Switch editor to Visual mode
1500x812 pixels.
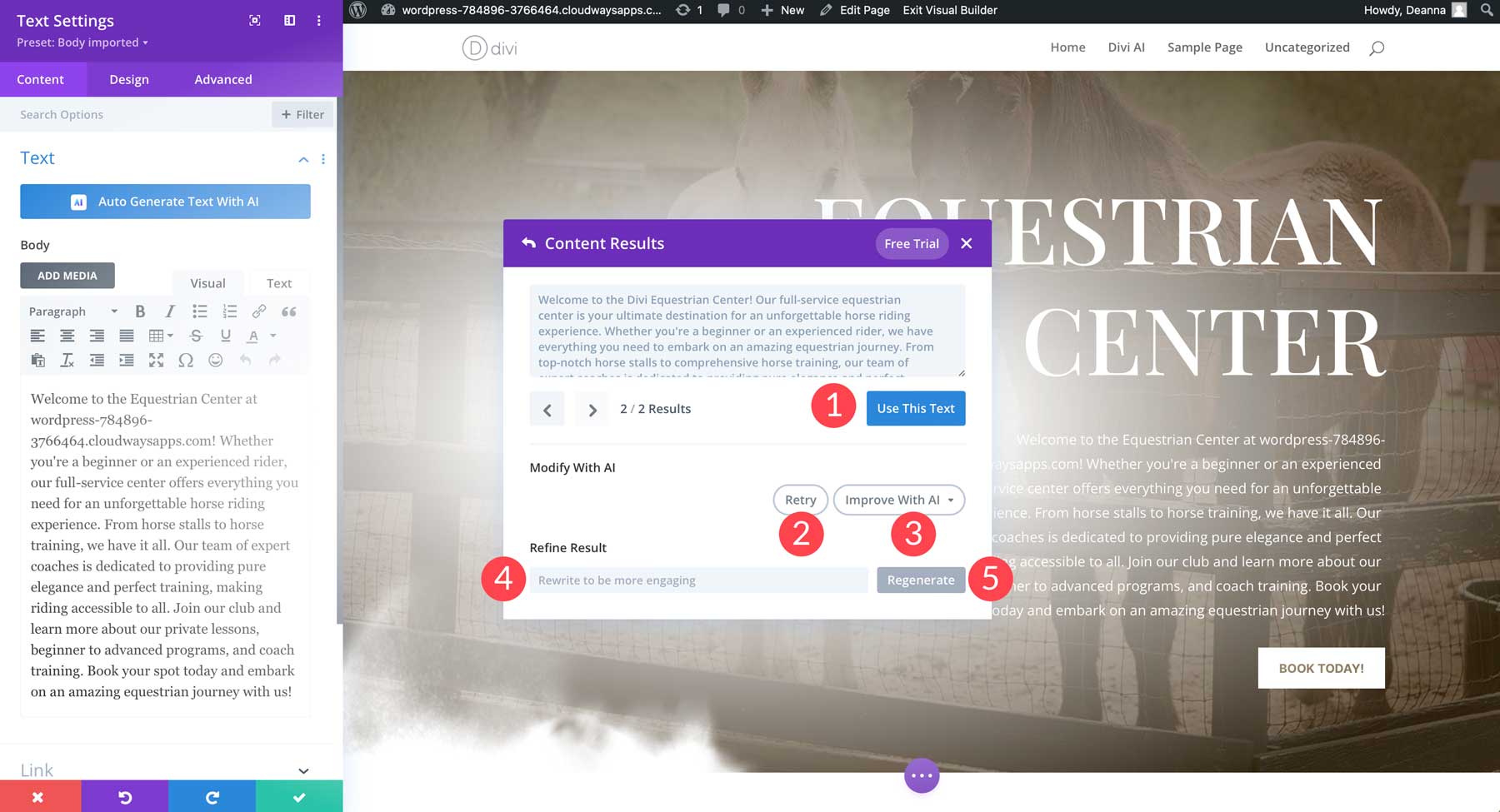(x=207, y=283)
